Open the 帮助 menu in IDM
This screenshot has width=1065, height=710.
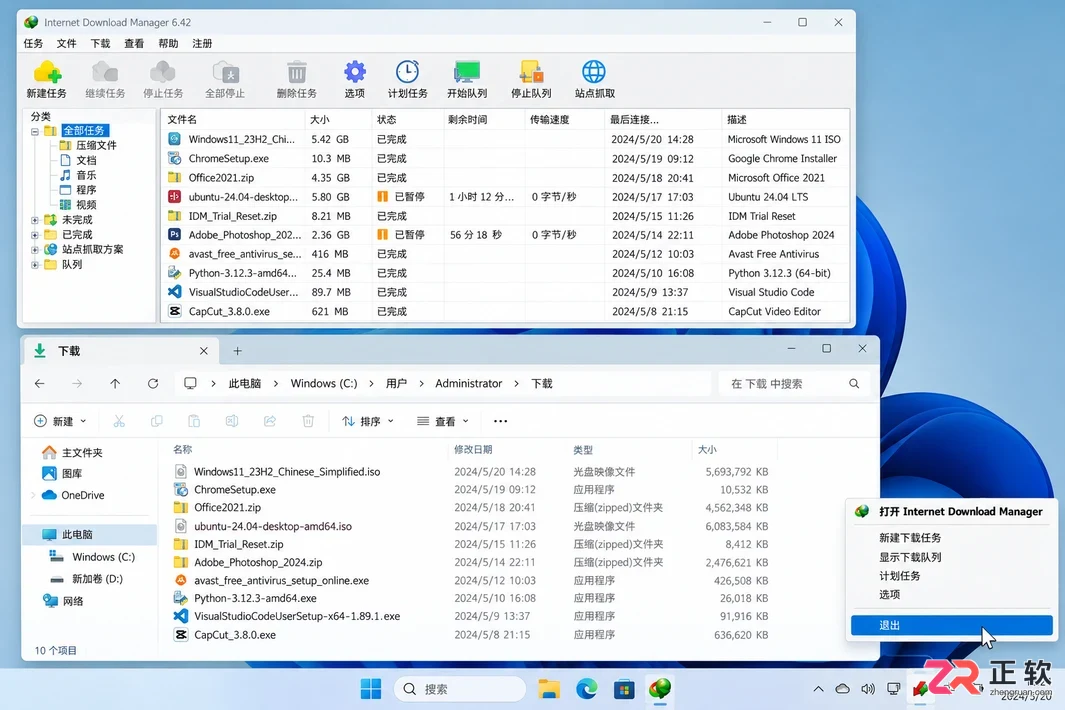168,43
